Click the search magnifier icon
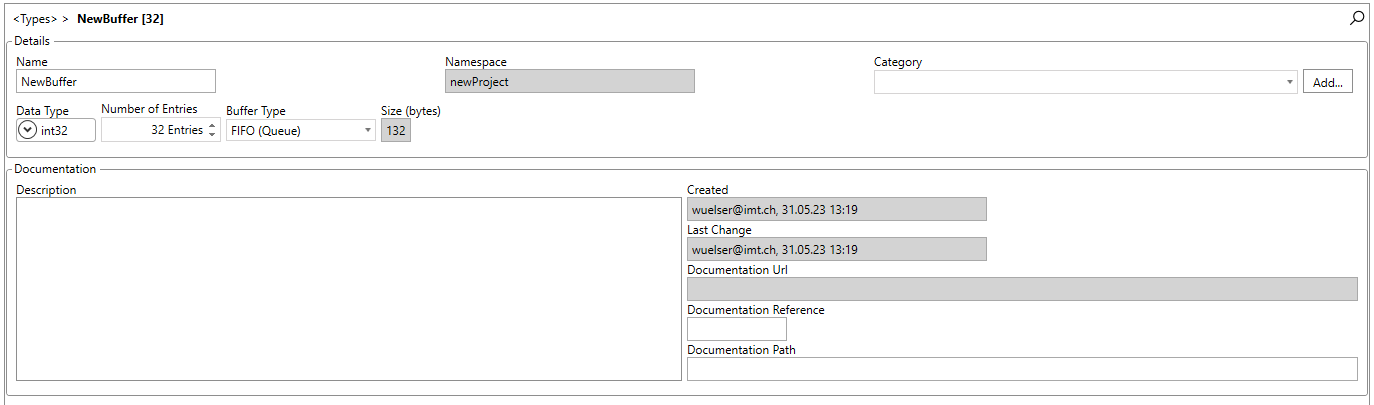This screenshot has height=405, width=1374. point(1357,18)
